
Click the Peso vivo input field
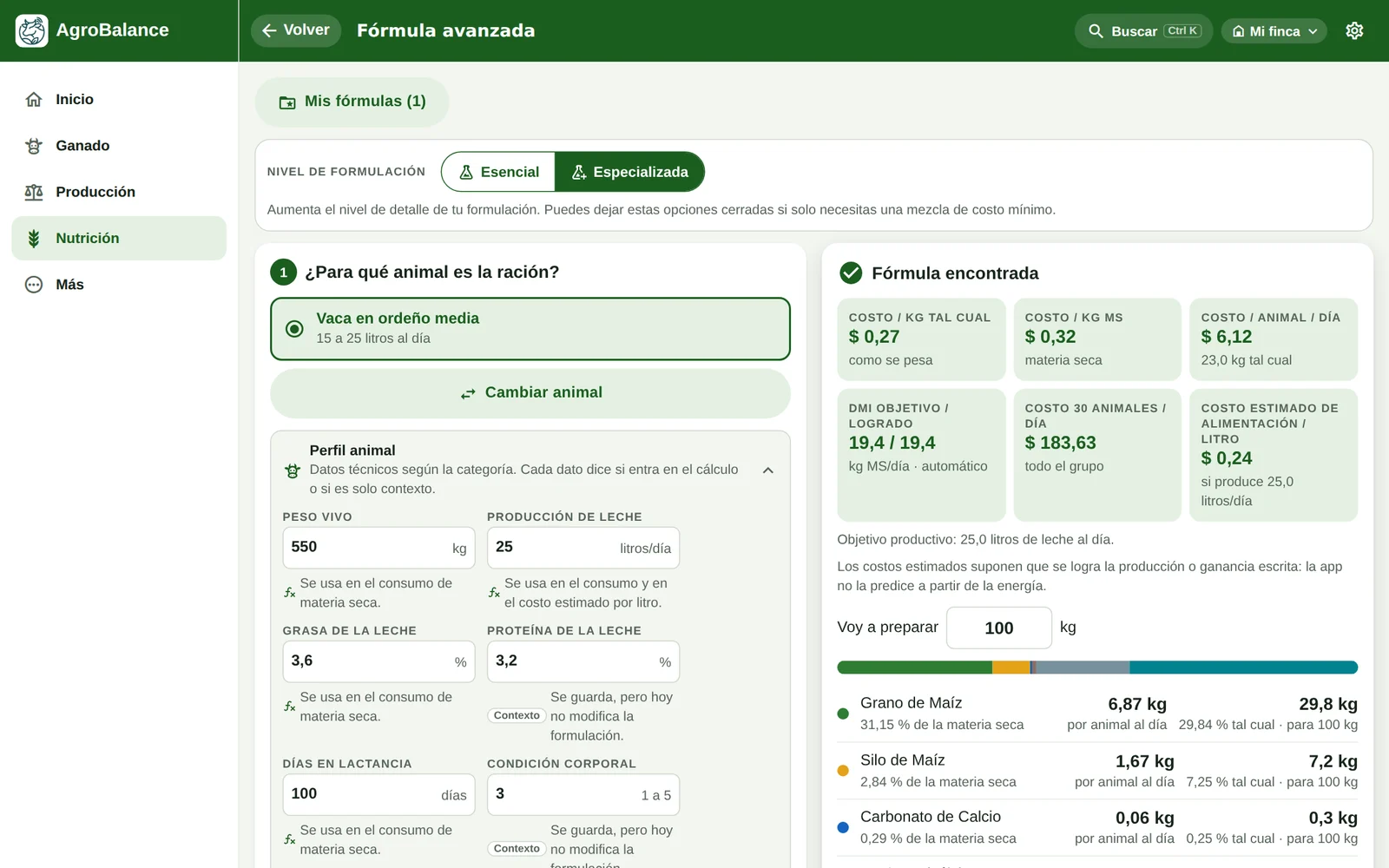[x=379, y=548]
